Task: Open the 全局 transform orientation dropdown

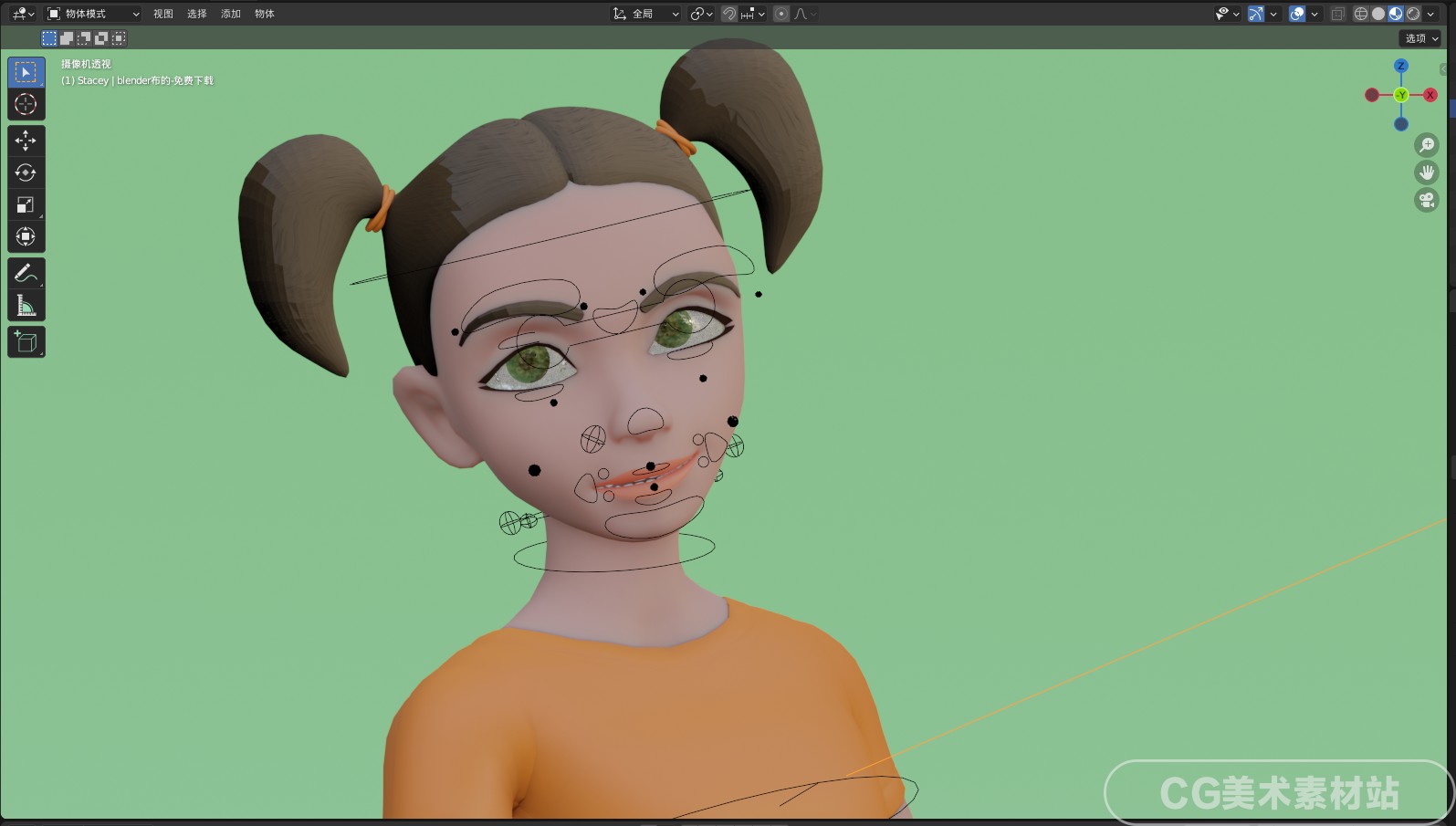Action: [x=646, y=14]
